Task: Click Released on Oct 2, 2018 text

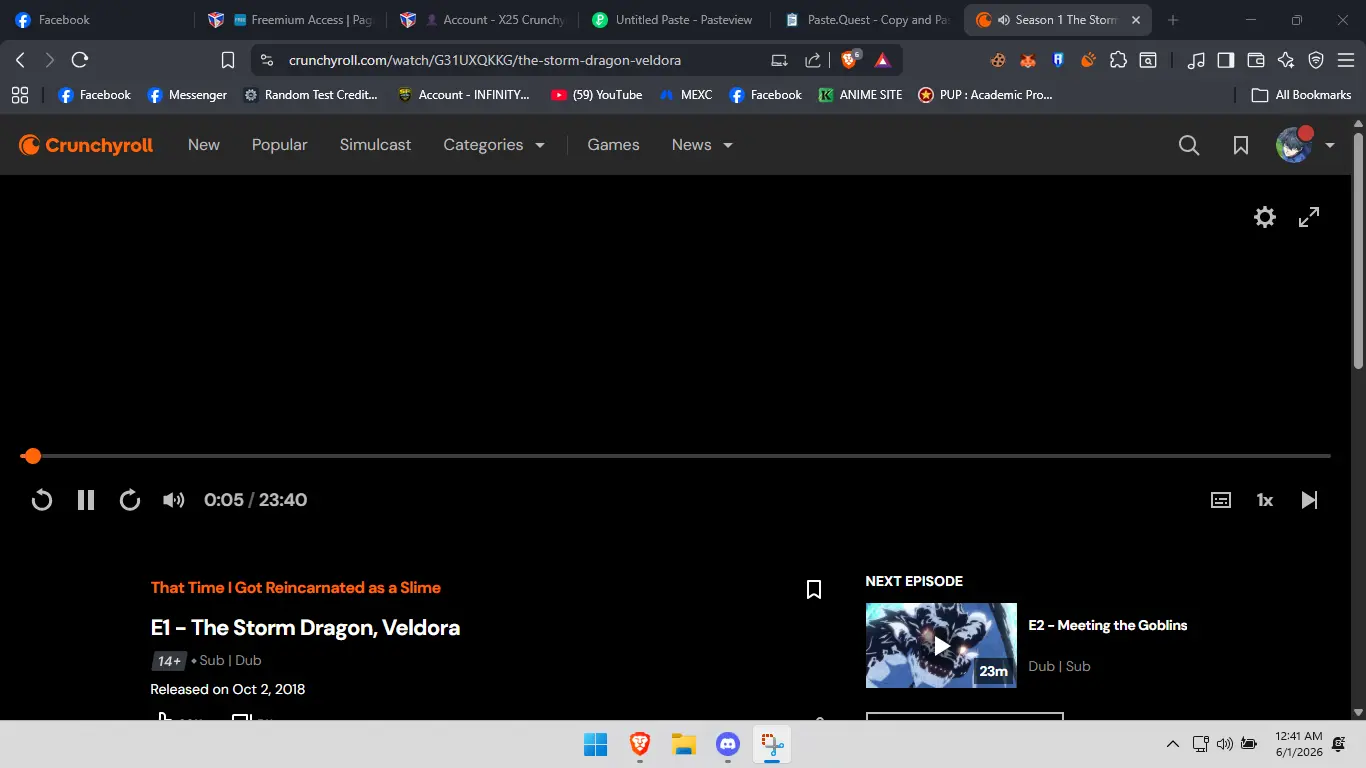Action: (228, 689)
